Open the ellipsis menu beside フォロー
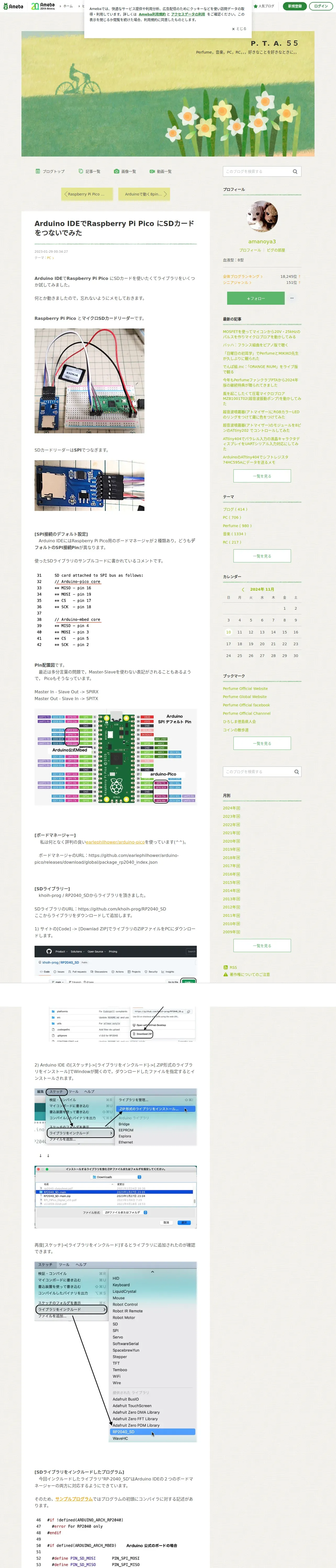This screenshot has width=336, height=1568. 292,298
